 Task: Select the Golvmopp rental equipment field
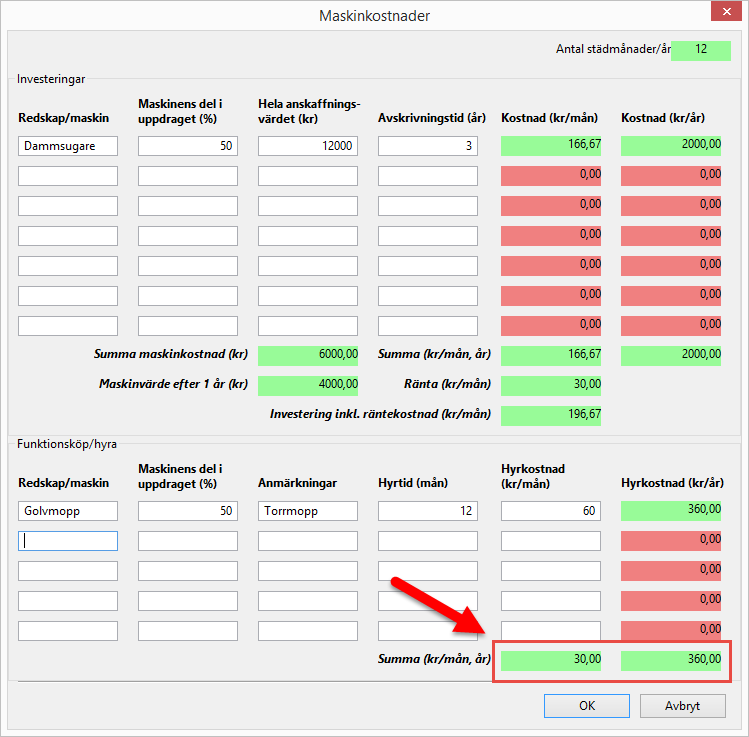coord(68,511)
